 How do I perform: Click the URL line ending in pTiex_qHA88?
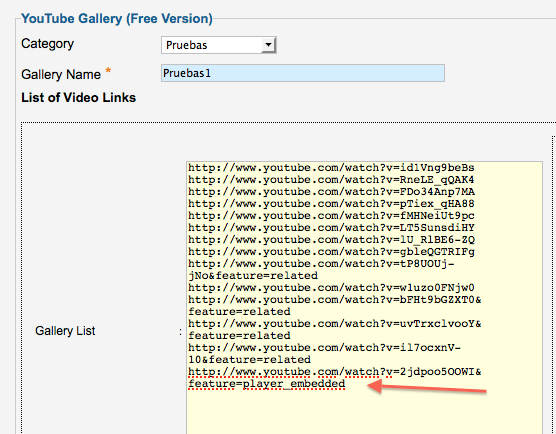(x=331, y=204)
